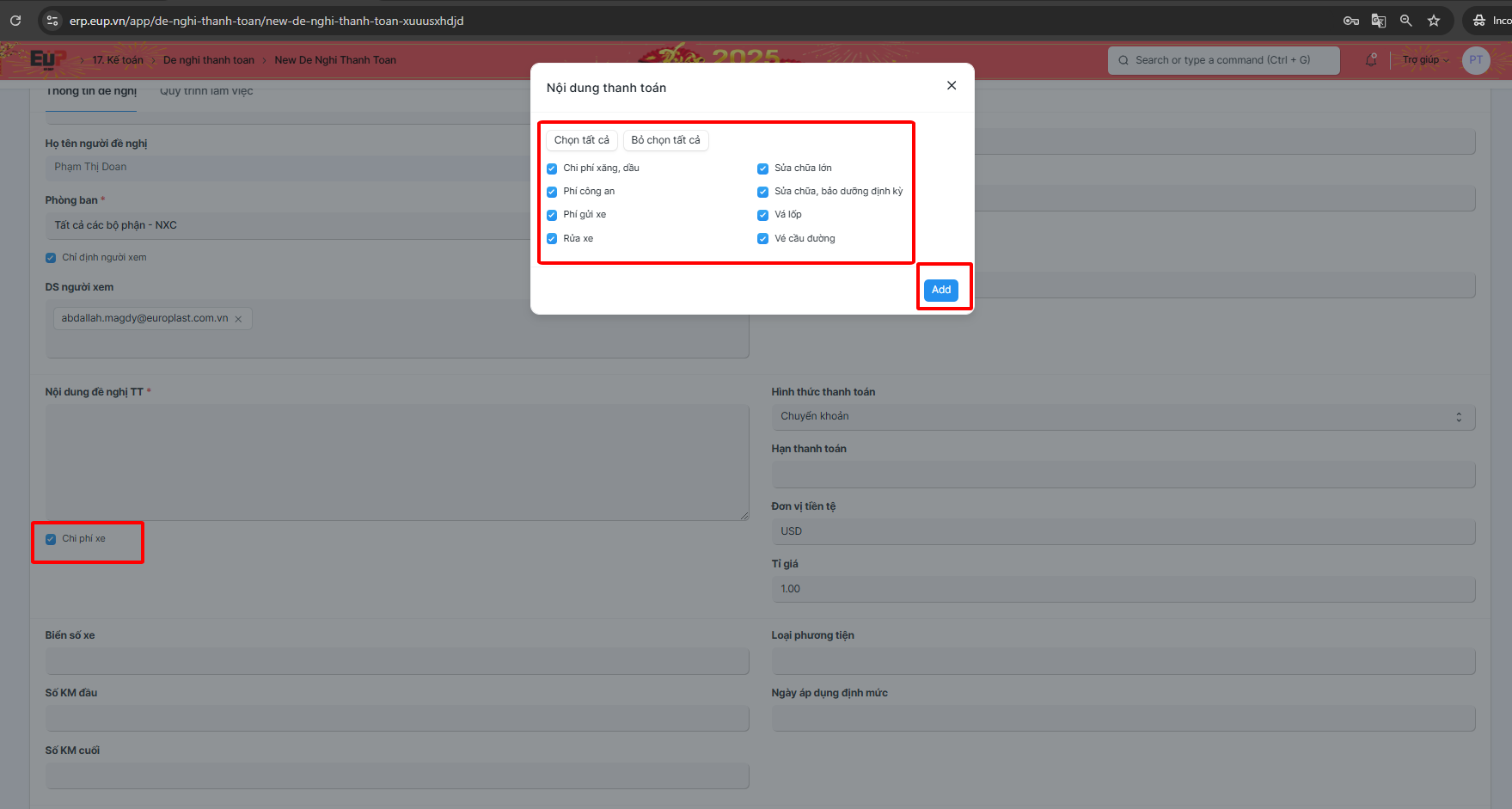Click the browser reload page icon
Viewport: 1512px width, 809px height.
15,21
